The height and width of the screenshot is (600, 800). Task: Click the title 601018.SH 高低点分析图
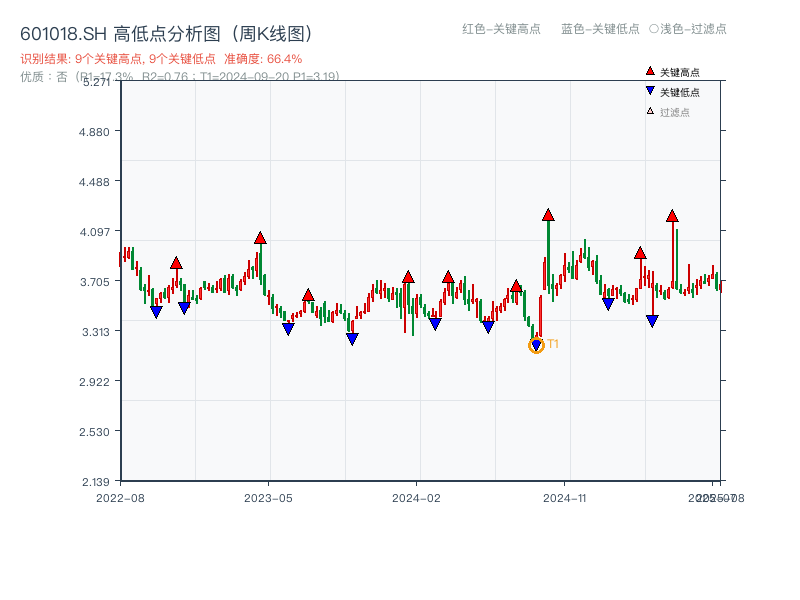click(166, 34)
